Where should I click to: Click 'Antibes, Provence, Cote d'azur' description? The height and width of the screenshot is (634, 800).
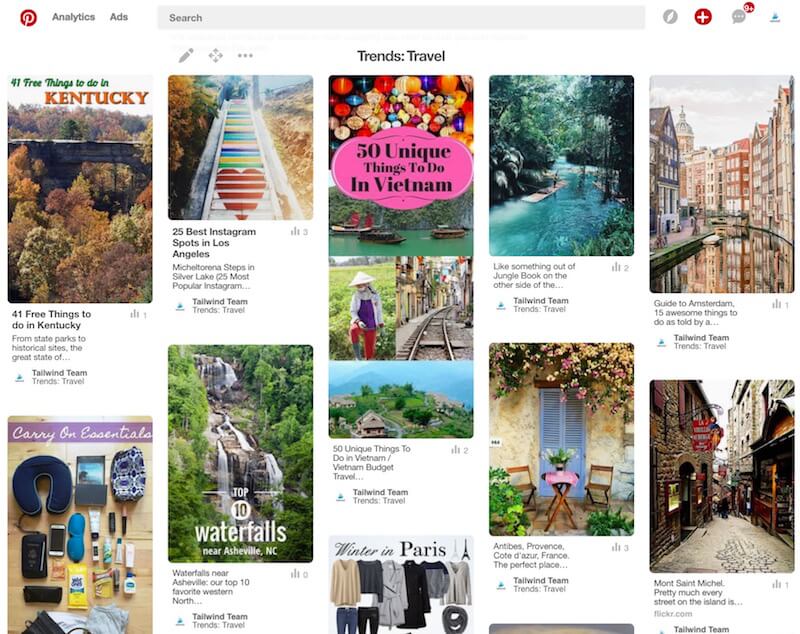(x=531, y=555)
